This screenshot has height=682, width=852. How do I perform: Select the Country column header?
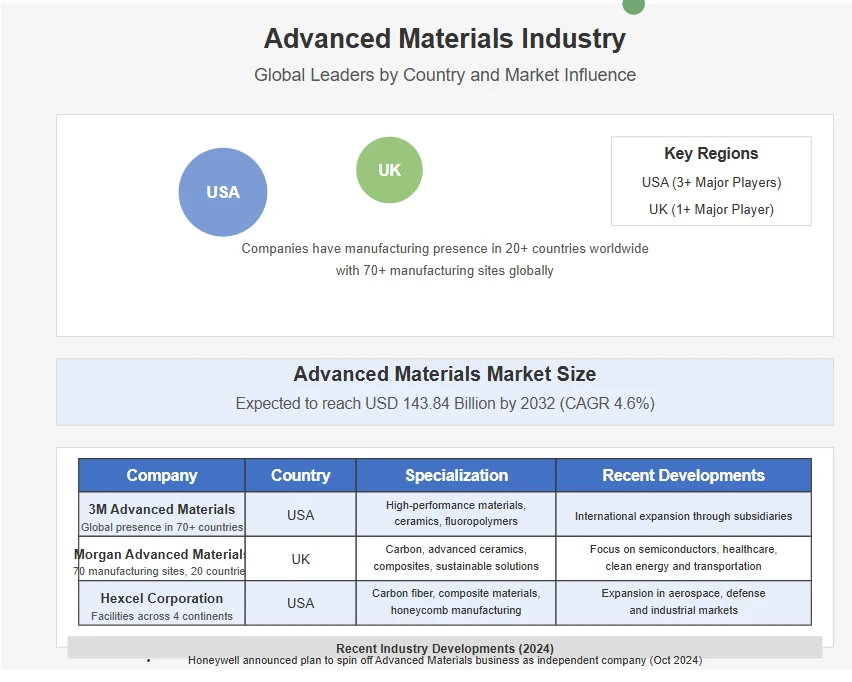300,475
